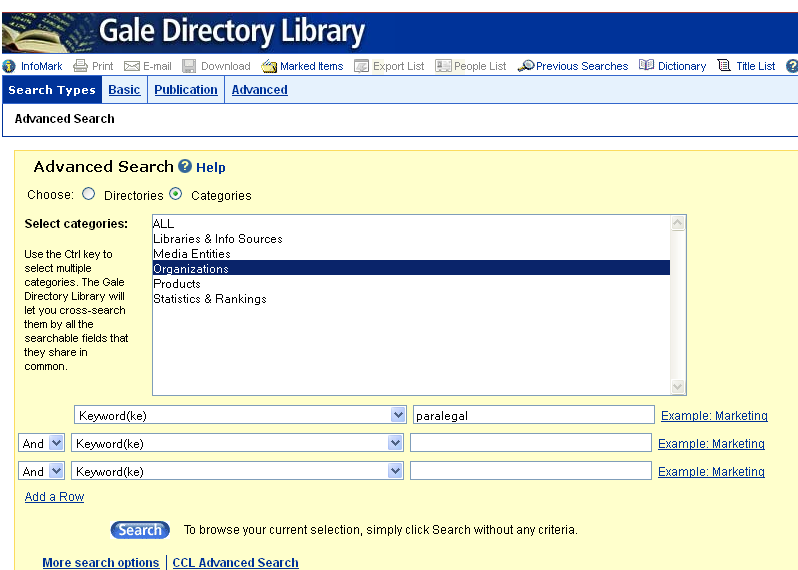Open the book logo in the Gale banner
Screen dimensions: 798x570
pyautogui.click(x=48, y=33)
